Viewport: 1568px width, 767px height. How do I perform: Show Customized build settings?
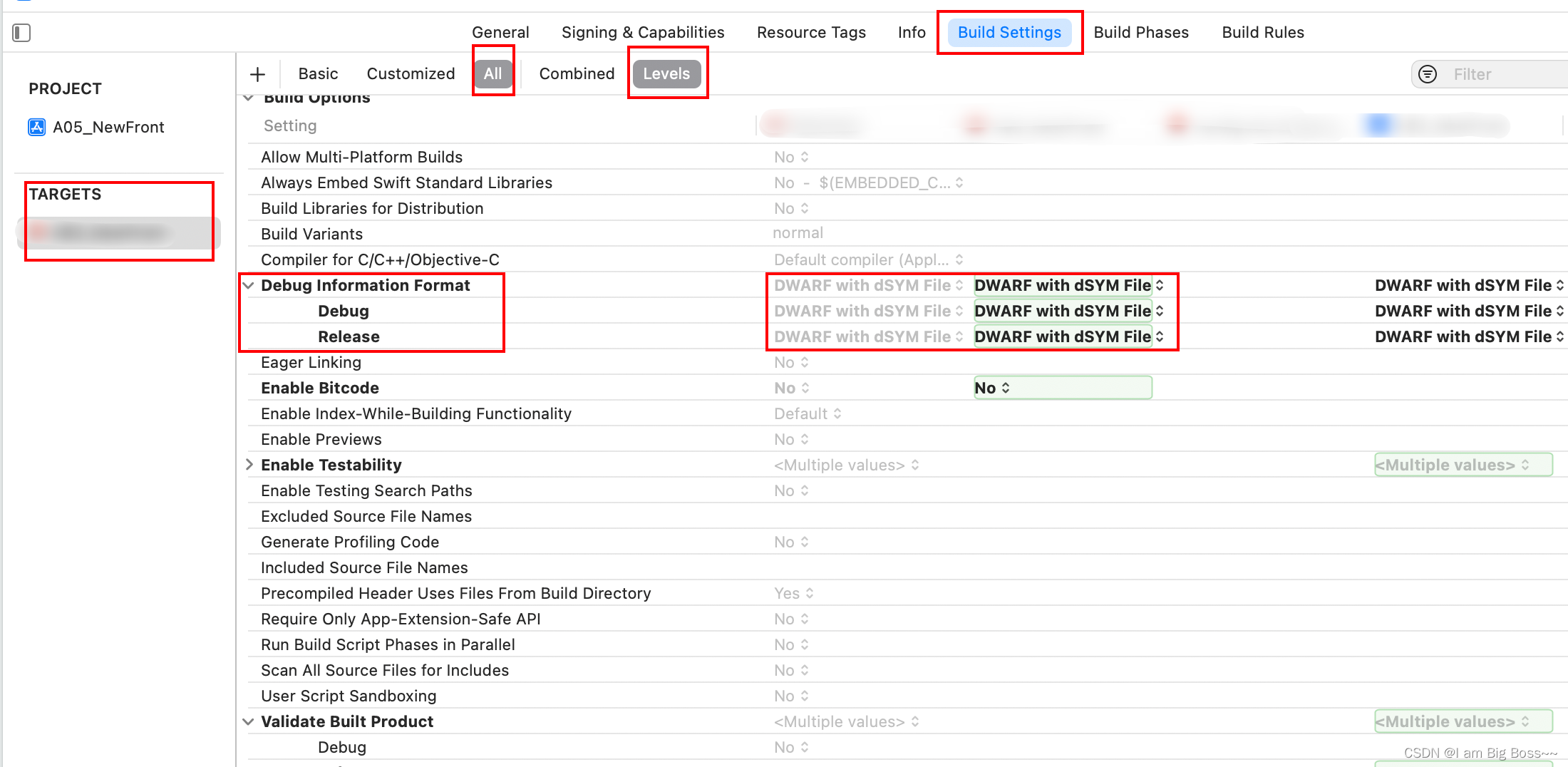[411, 74]
